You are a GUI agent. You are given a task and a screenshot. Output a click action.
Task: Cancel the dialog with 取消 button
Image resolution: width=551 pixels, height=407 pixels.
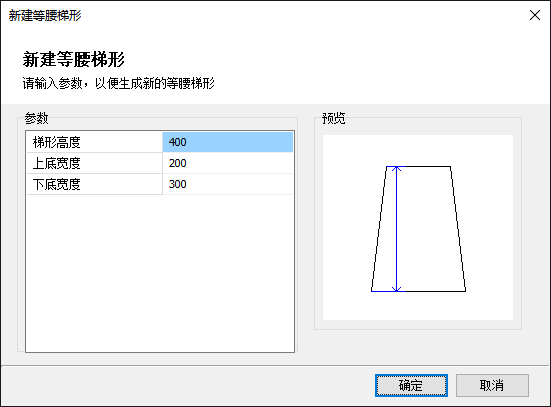(492, 386)
